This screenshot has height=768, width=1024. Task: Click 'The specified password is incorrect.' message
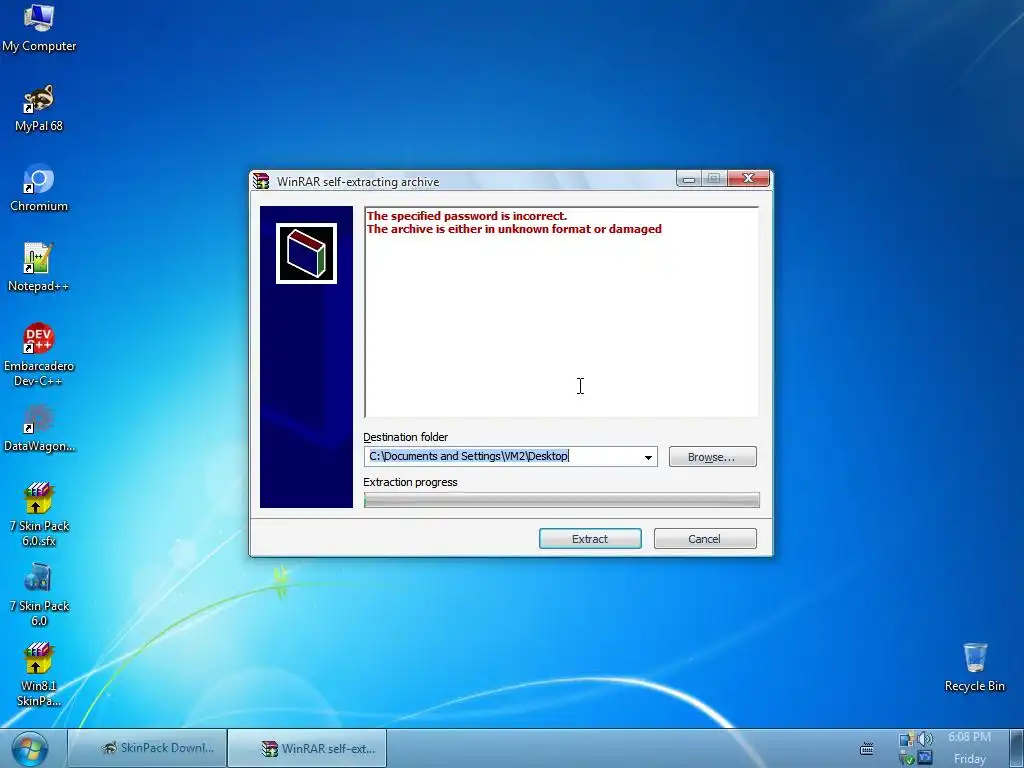click(x=466, y=216)
